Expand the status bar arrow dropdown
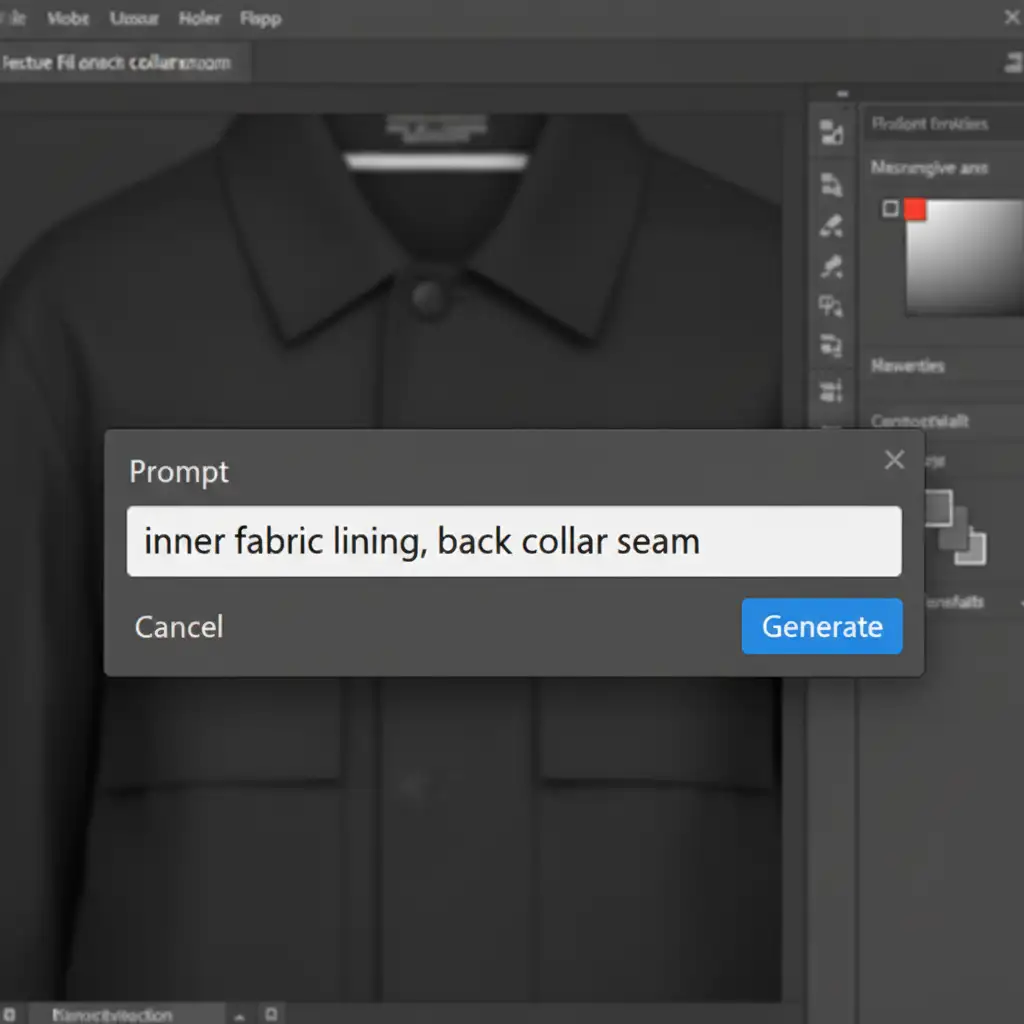The height and width of the screenshot is (1024, 1024). coord(240,1014)
